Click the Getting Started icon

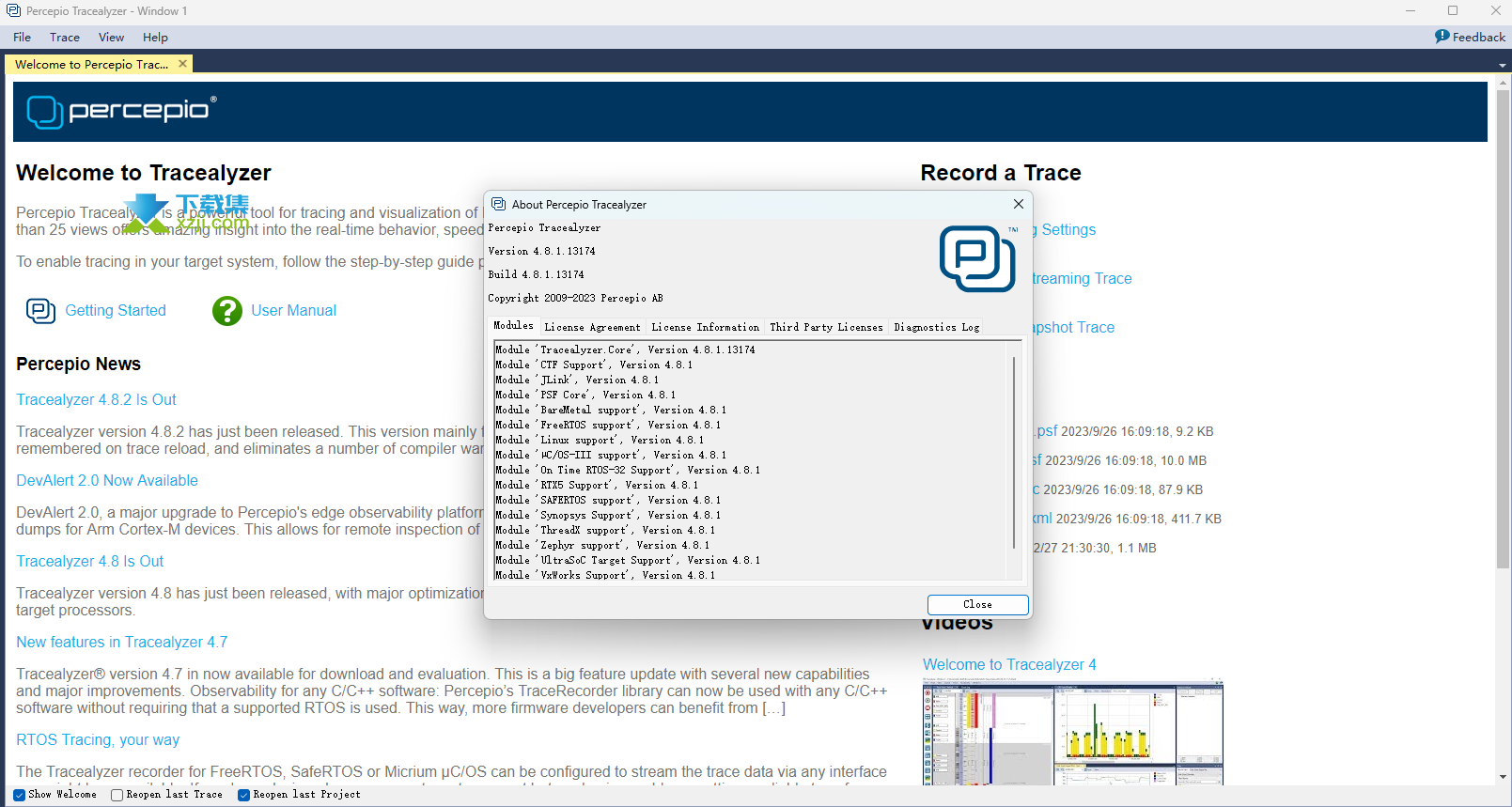tap(40, 311)
